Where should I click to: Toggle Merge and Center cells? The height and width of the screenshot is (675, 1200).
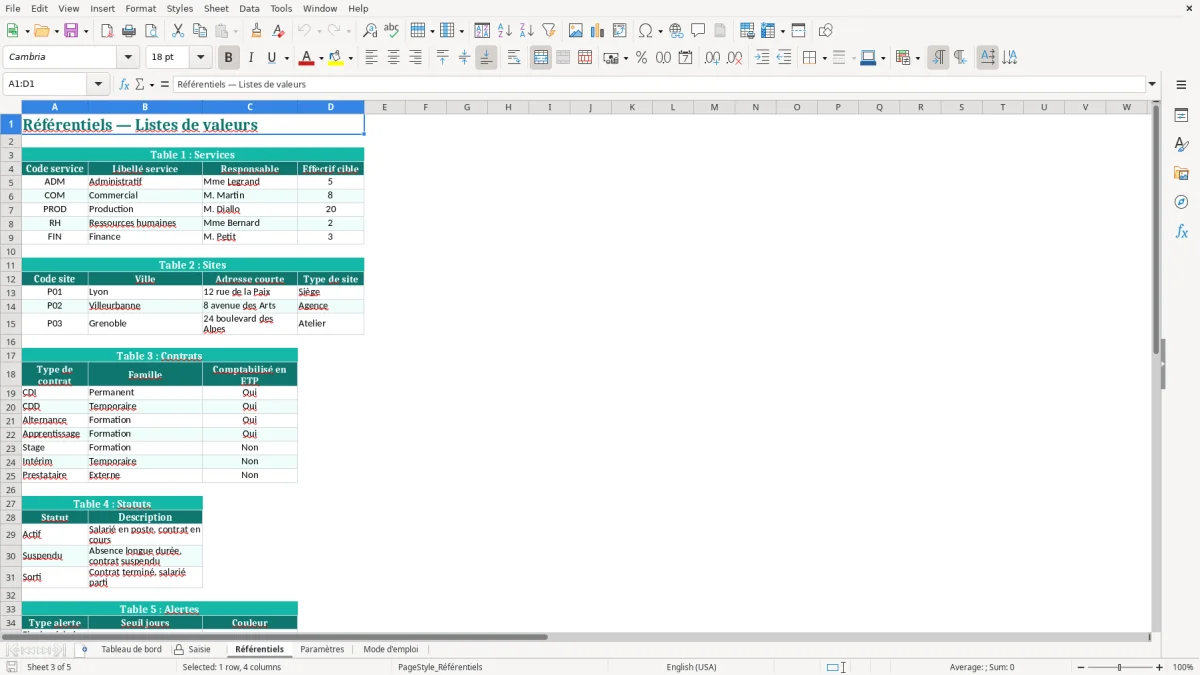[541, 58]
